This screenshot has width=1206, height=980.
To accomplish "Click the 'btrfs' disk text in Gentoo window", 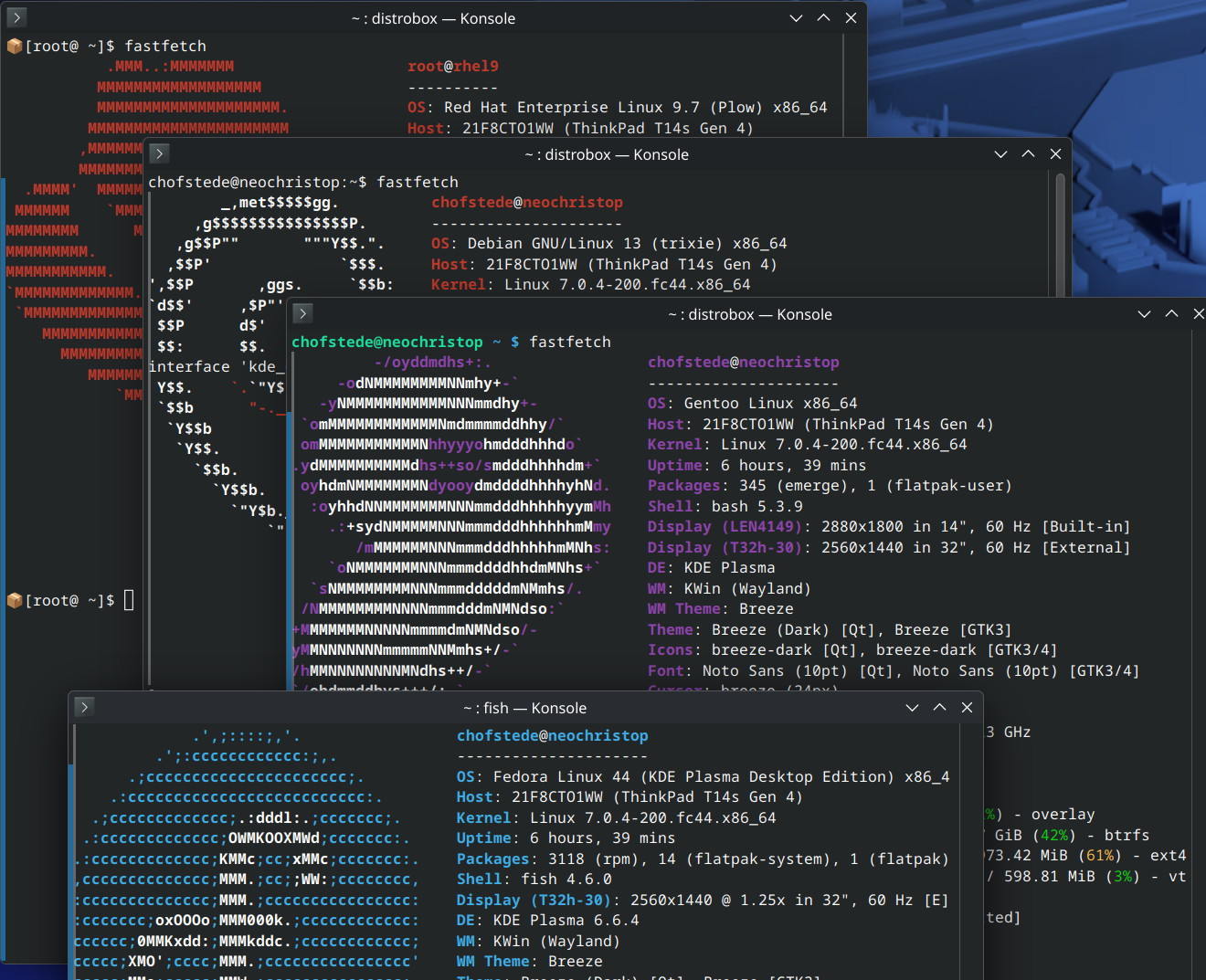I will coord(1127,835).
